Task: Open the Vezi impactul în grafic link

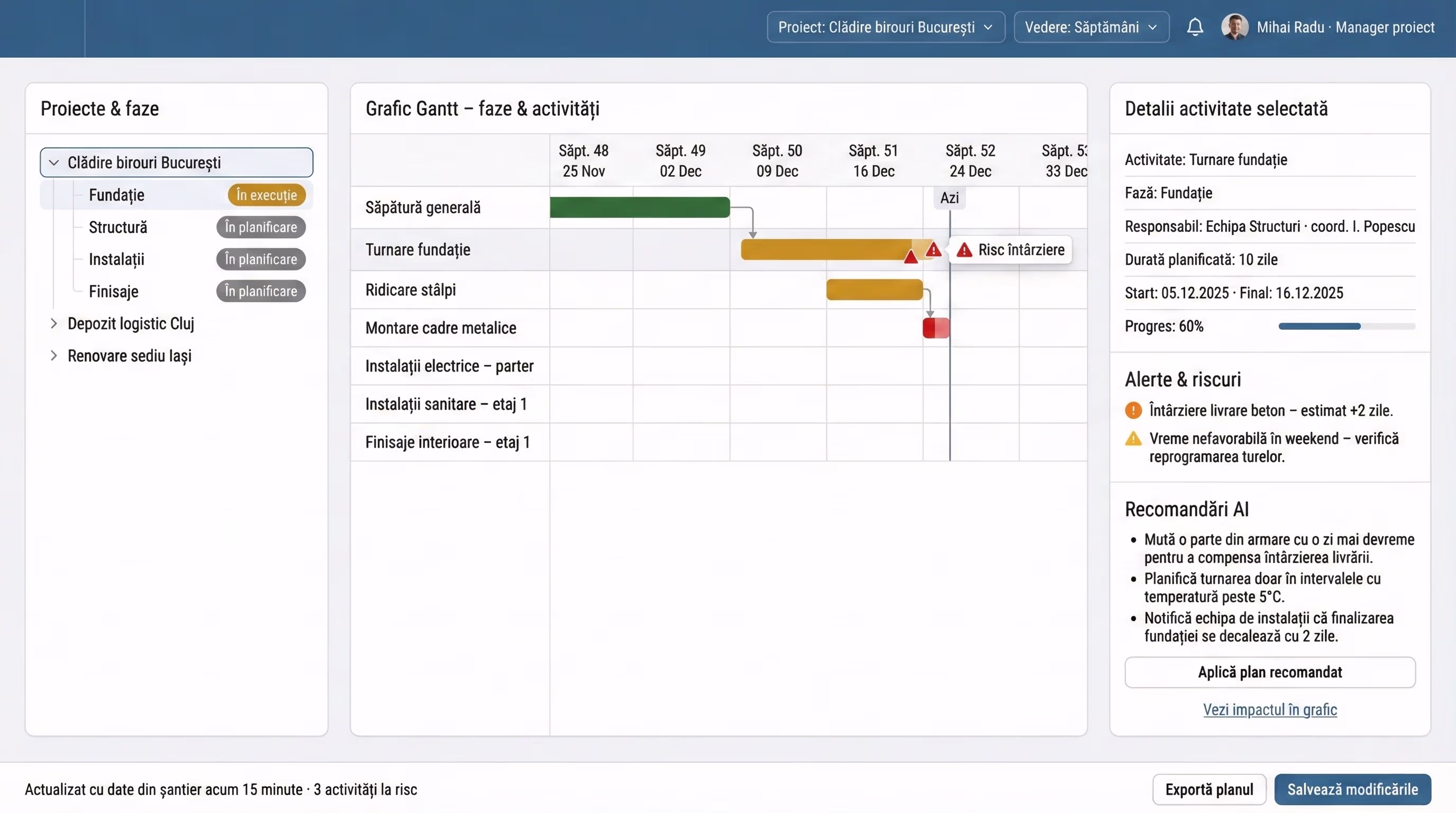Action: tap(1269, 710)
